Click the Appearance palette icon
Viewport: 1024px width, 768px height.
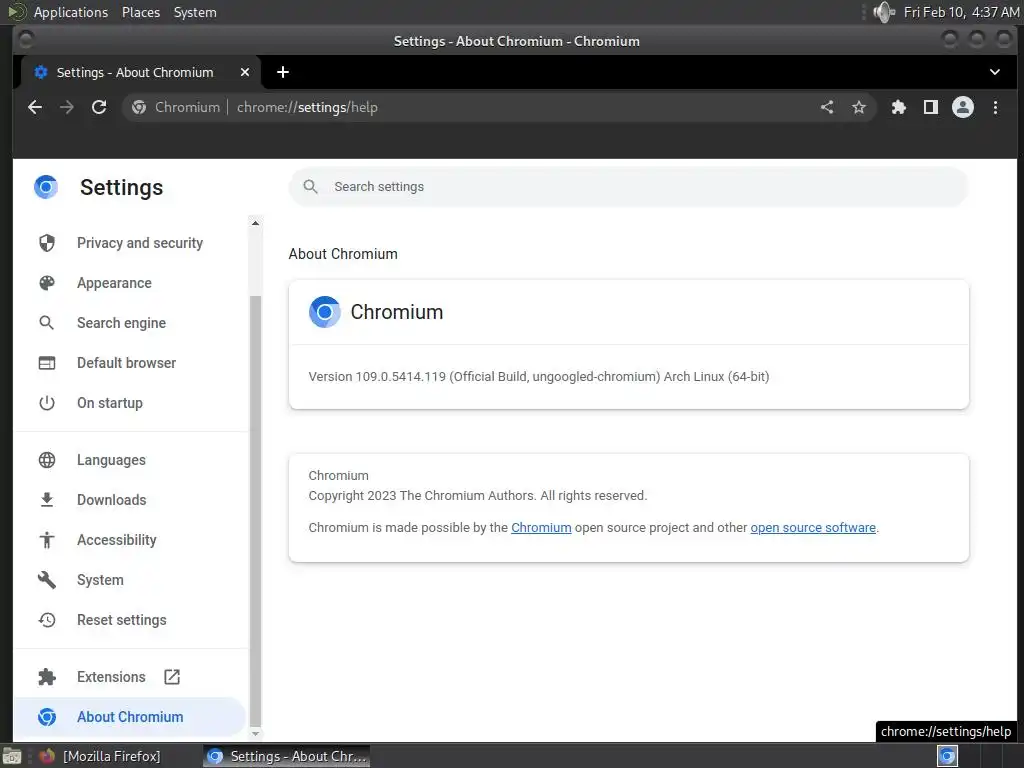coord(47,283)
